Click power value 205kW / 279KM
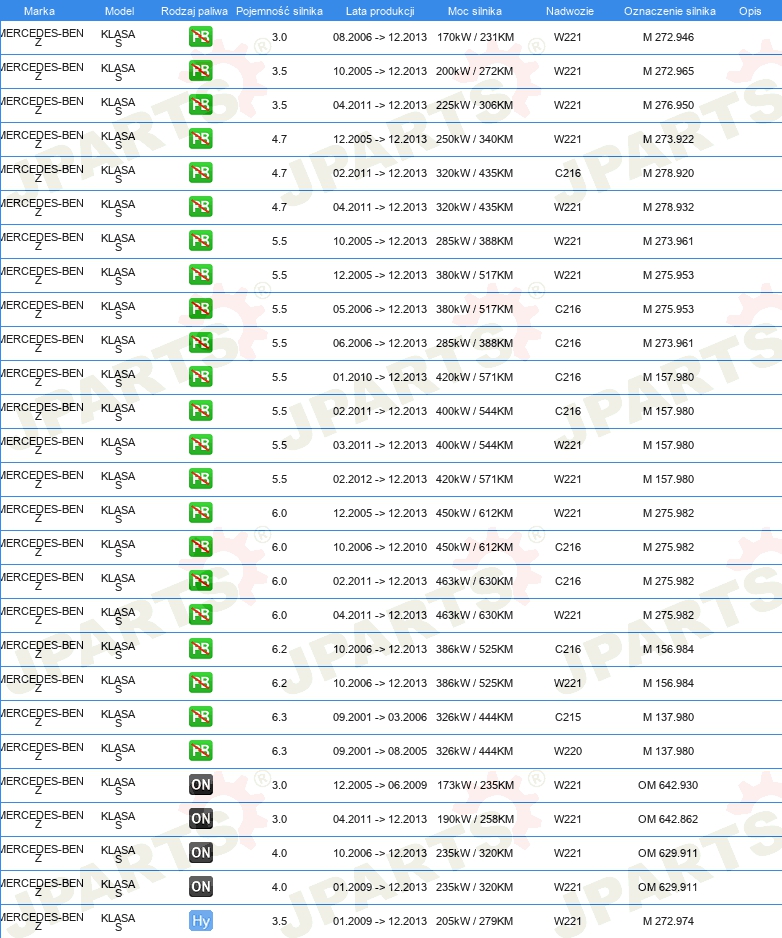The height and width of the screenshot is (938, 782). pyautogui.click(x=474, y=921)
